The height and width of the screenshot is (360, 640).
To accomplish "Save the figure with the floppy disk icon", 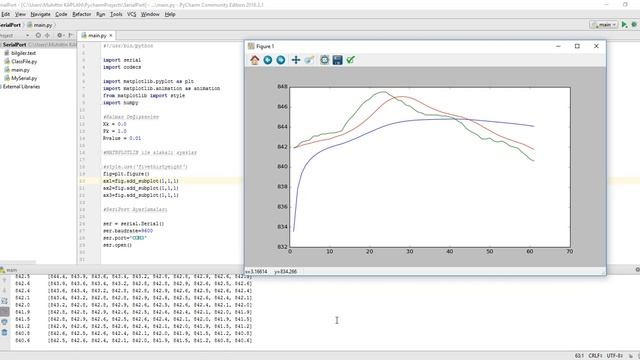I will click(x=338, y=60).
